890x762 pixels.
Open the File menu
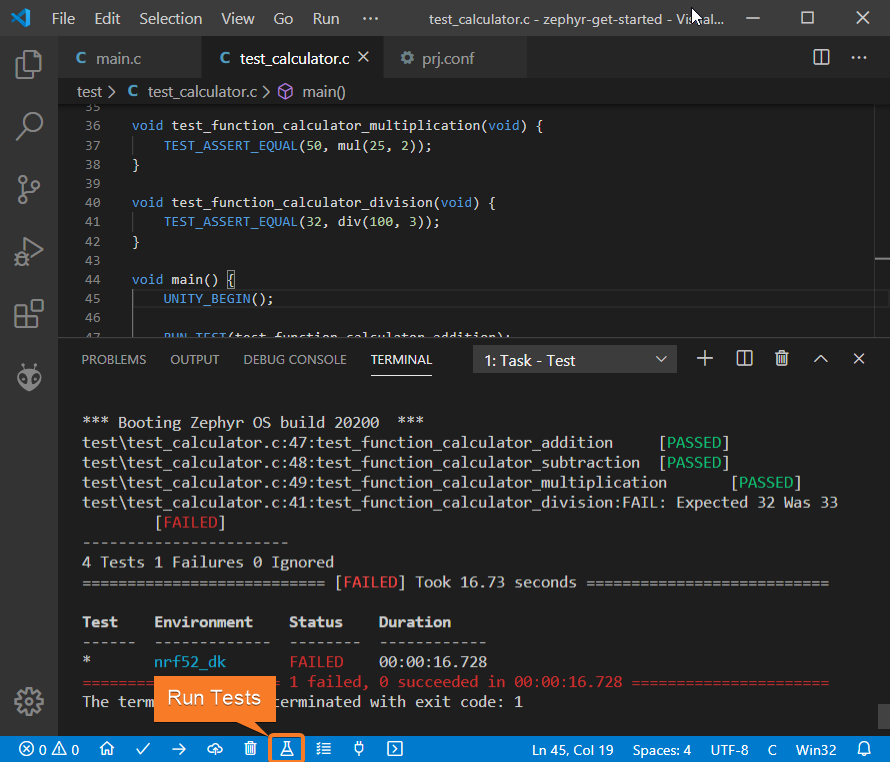tap(63, 19)
